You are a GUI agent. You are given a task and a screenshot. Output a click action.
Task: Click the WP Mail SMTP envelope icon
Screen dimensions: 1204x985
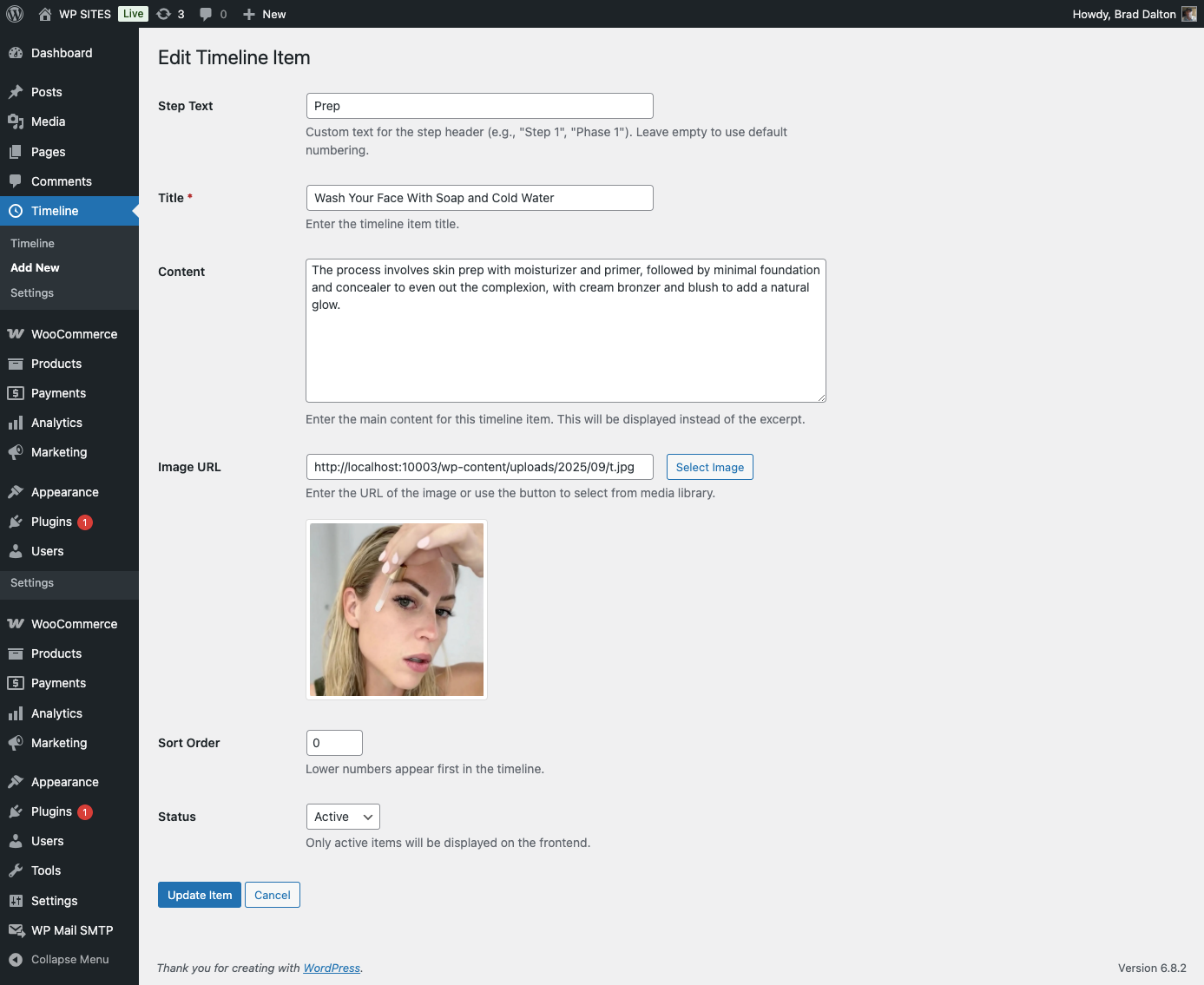(16, 930)
